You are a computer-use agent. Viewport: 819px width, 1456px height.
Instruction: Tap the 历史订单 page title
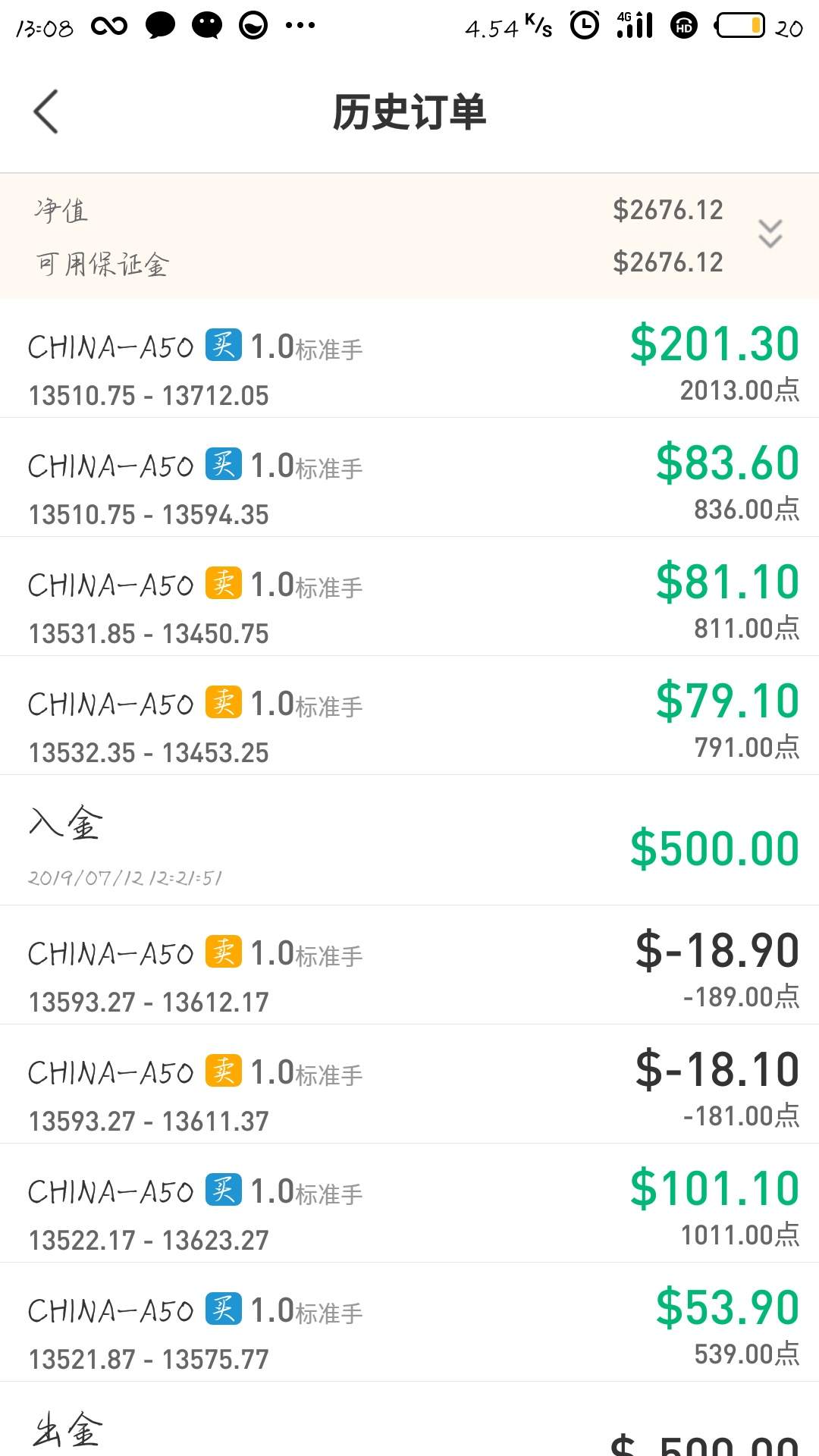(x=409, y=112)
